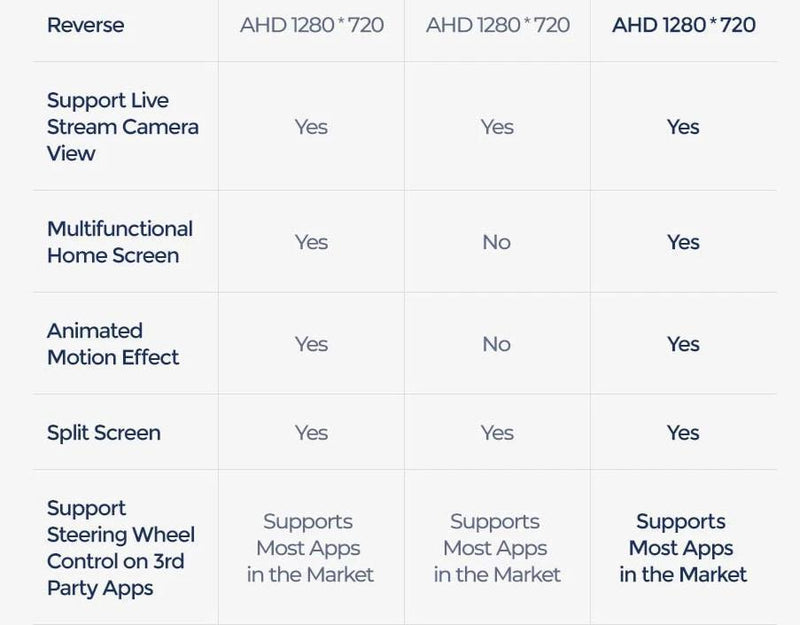Viewport: 800px width, 625px height.
Task: Select non-bold "Yes" in Multifunctional Home Screen row
Action: tap(311, 242)
